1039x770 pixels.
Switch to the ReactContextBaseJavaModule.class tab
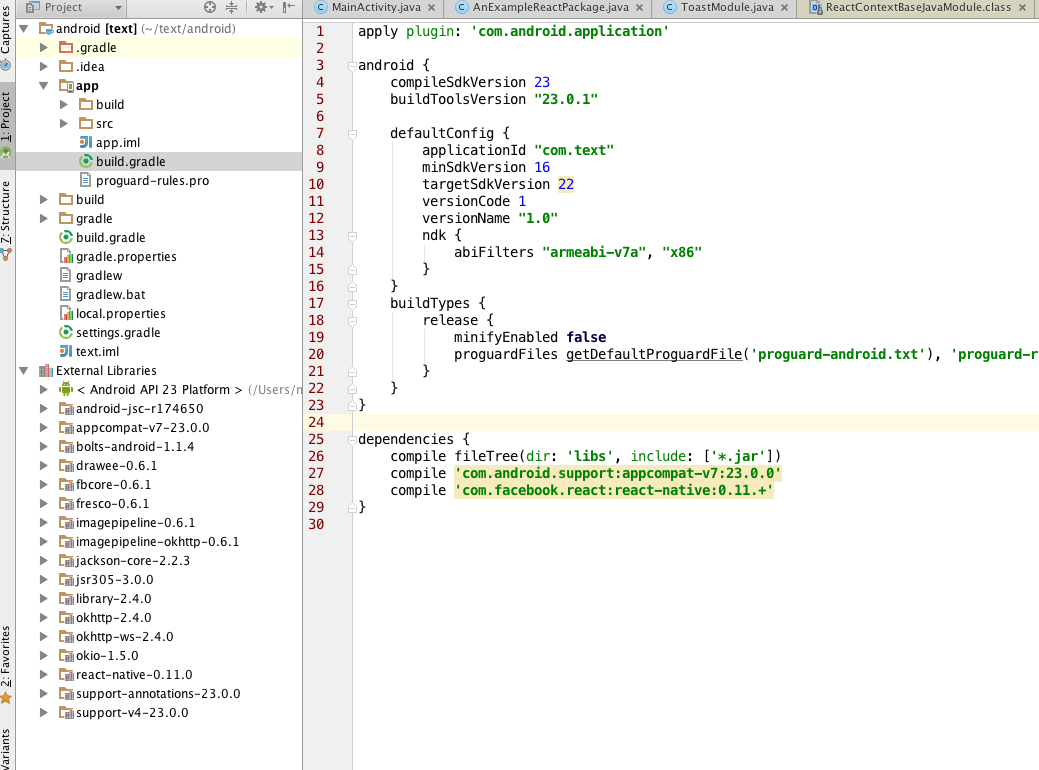tap(918, 7)
